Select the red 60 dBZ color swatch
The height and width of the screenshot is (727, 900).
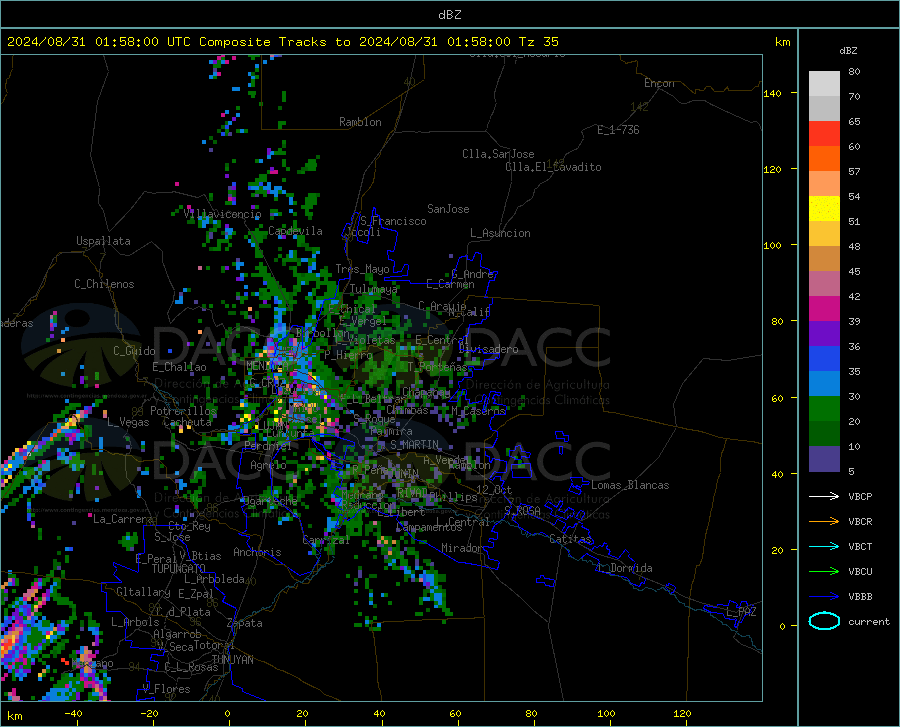tap(824, 134)
